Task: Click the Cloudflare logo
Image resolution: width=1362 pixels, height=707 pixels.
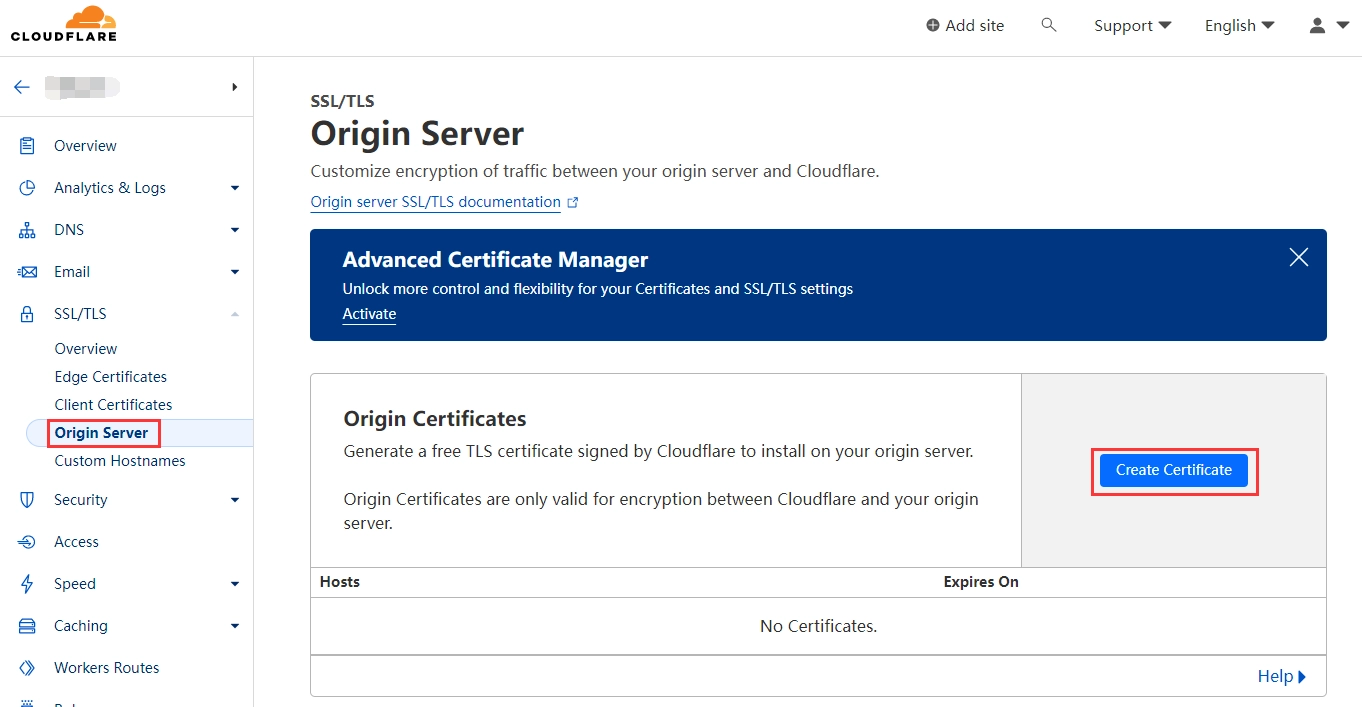Action: tap(64, 25)
